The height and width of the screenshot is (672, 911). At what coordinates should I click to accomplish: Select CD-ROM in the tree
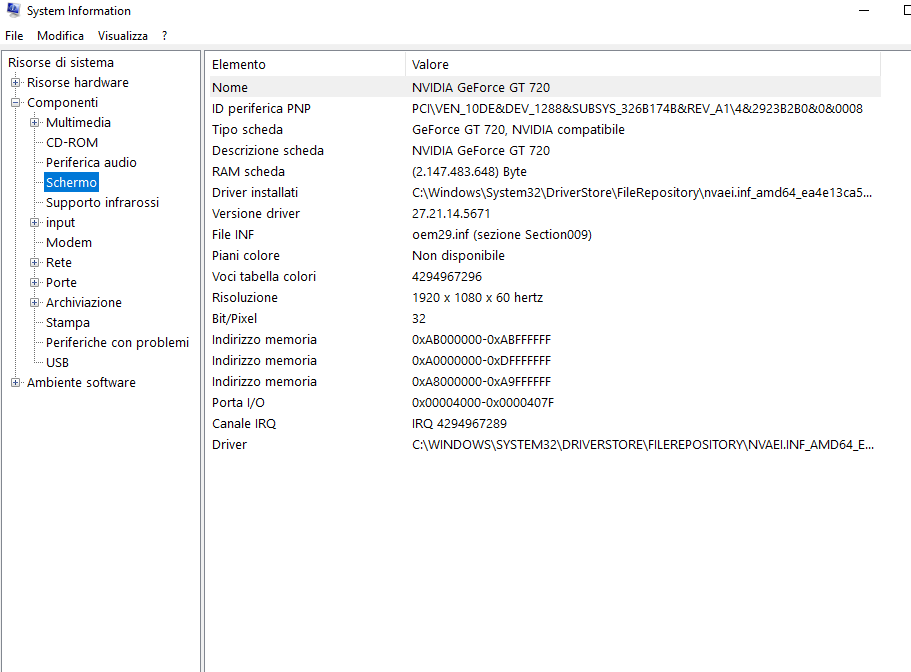(x=72, y=143)
